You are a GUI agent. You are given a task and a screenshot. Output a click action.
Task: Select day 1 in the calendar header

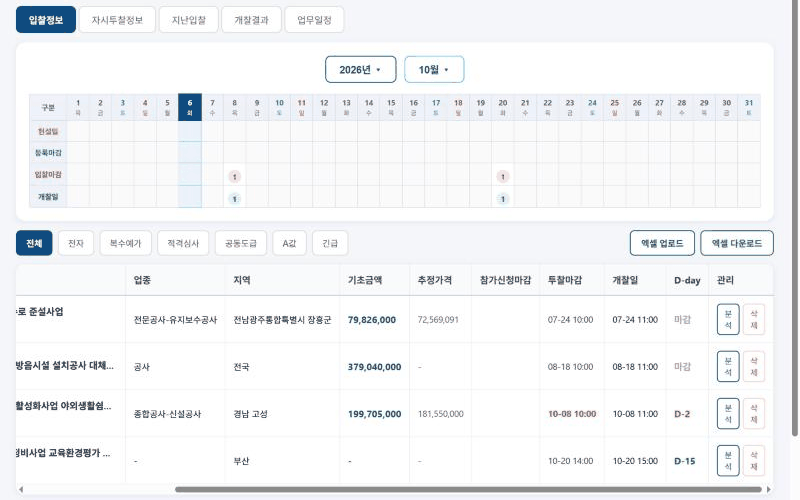[78, 107]
